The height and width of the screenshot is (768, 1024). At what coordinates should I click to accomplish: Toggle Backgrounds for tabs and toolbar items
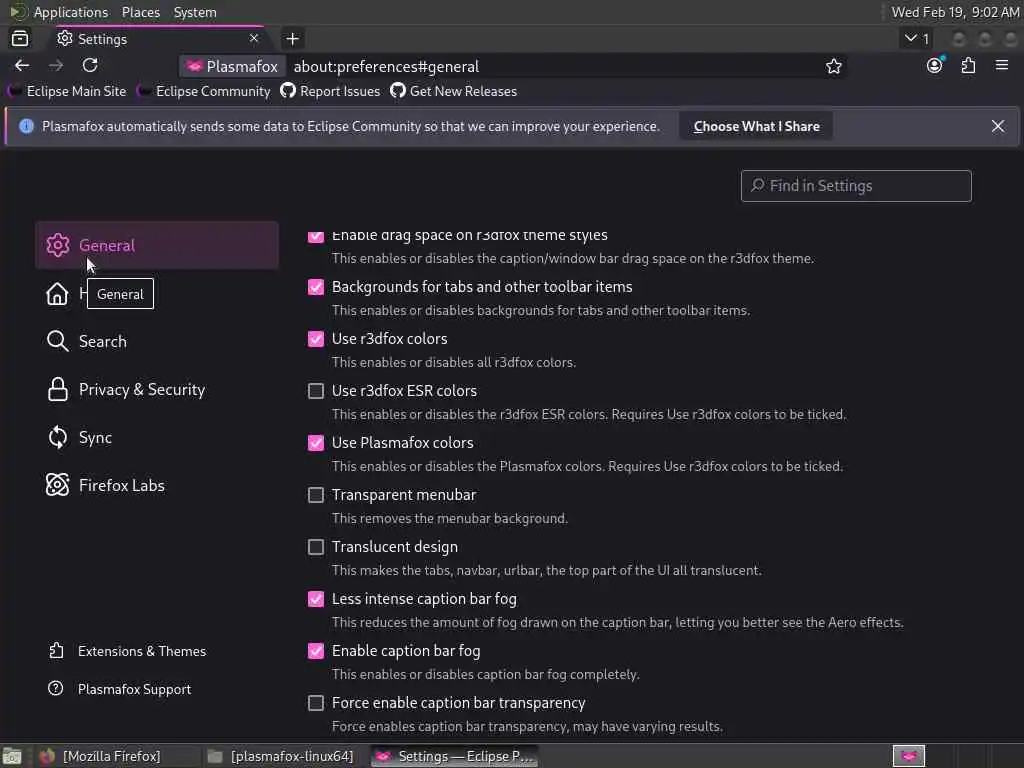tap(315, 287)
